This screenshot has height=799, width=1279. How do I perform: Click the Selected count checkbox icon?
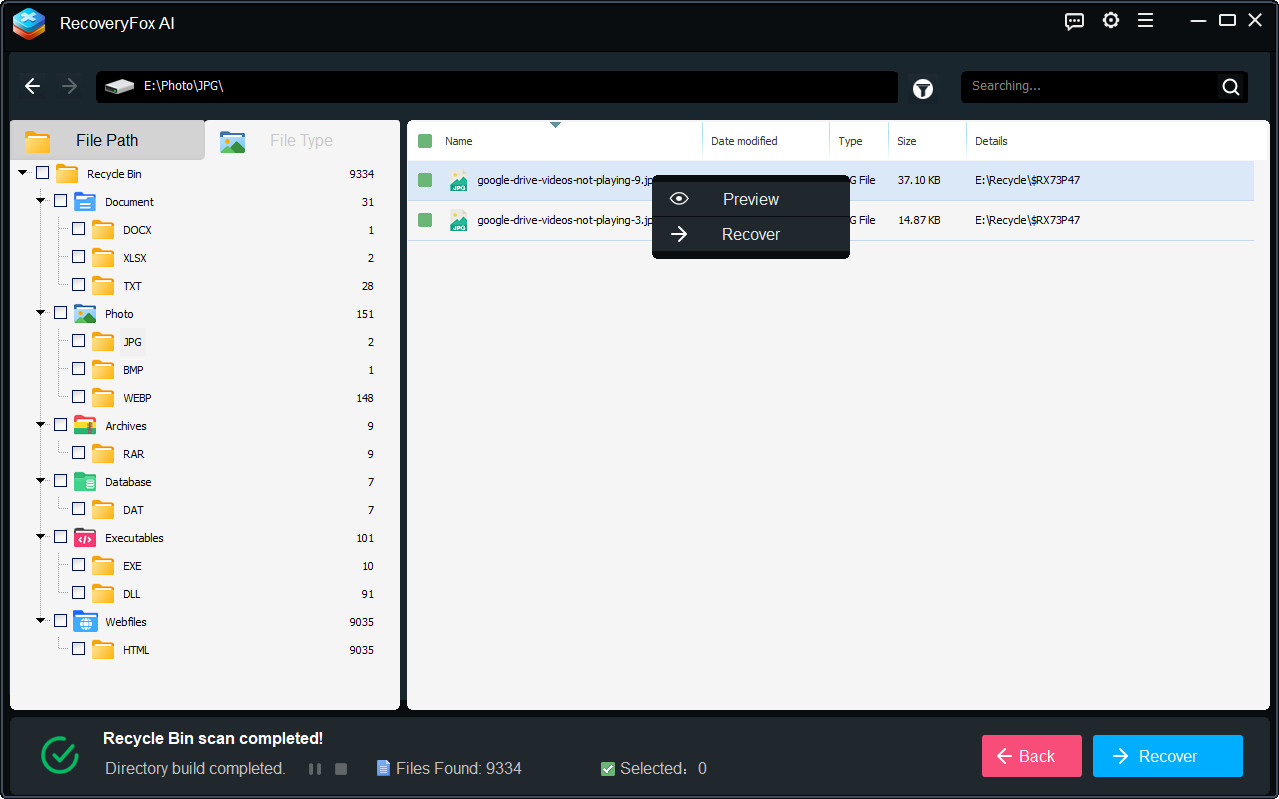[x=608, y=768]
